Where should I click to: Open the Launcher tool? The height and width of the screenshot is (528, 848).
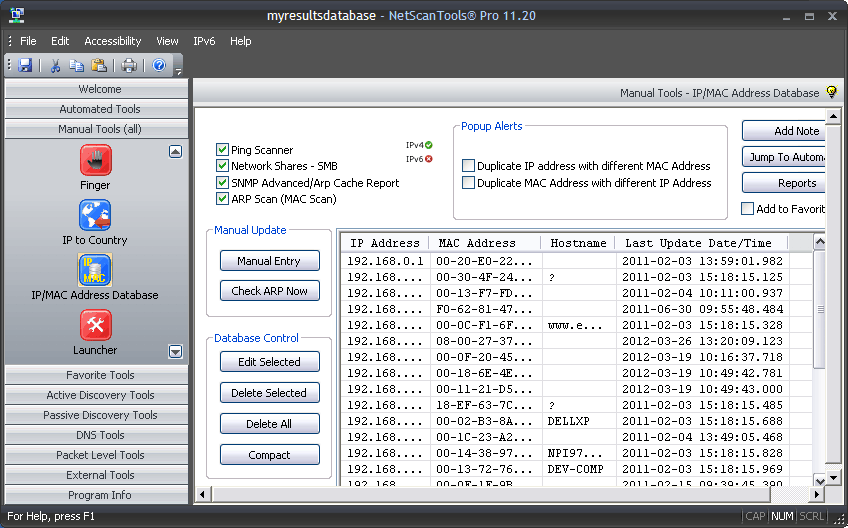click(x=95, y=325)
